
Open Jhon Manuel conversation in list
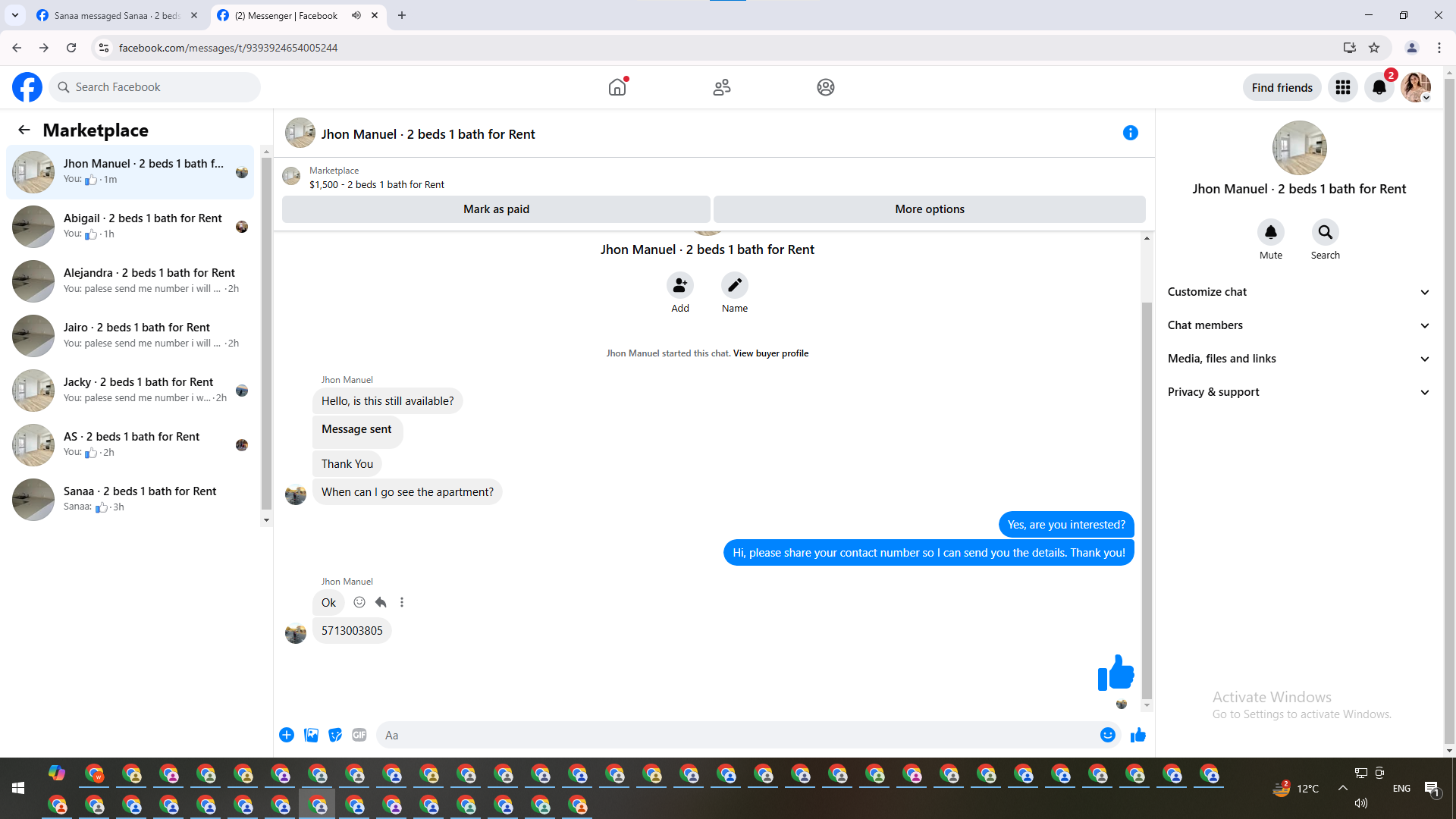[x=130, y=172]
